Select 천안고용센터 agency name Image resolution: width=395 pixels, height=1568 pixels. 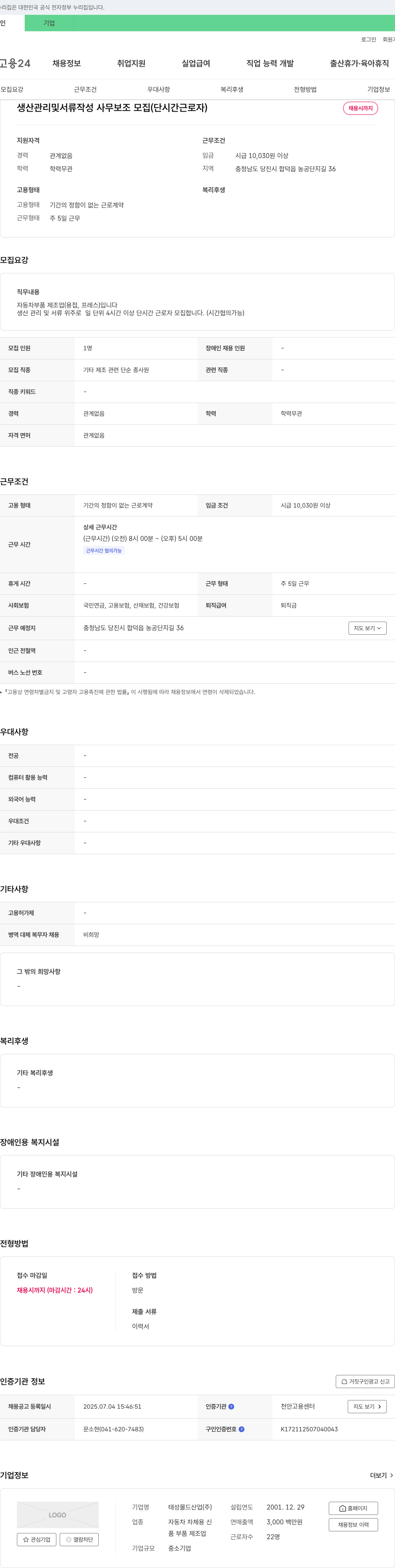[297, 1407]
